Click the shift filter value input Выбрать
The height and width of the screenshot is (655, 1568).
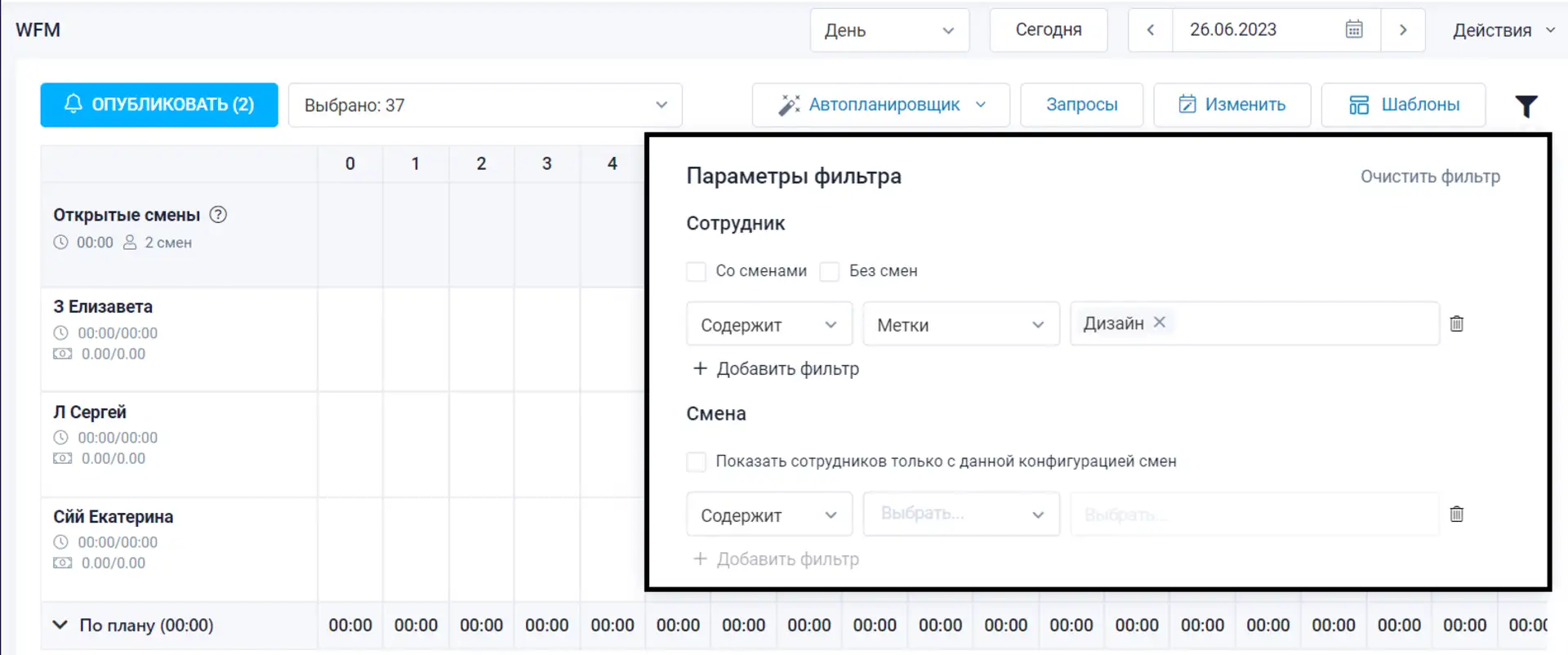pos(1254,515)
